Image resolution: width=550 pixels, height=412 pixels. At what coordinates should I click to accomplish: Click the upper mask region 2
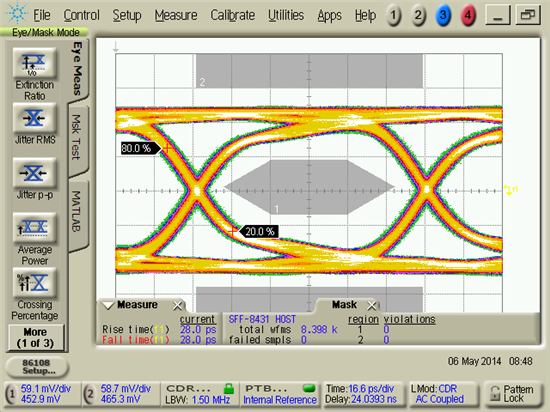tap(309, 71)
